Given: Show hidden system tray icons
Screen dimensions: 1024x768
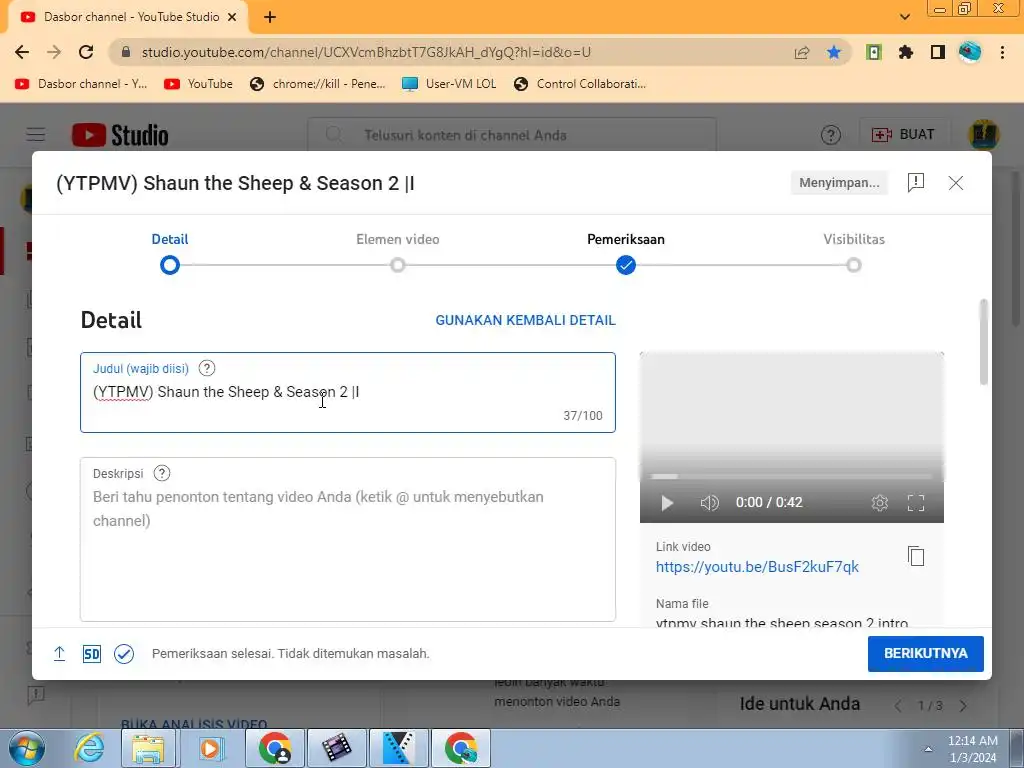Looking at the screenshot, I should click(x=928, y=748).
